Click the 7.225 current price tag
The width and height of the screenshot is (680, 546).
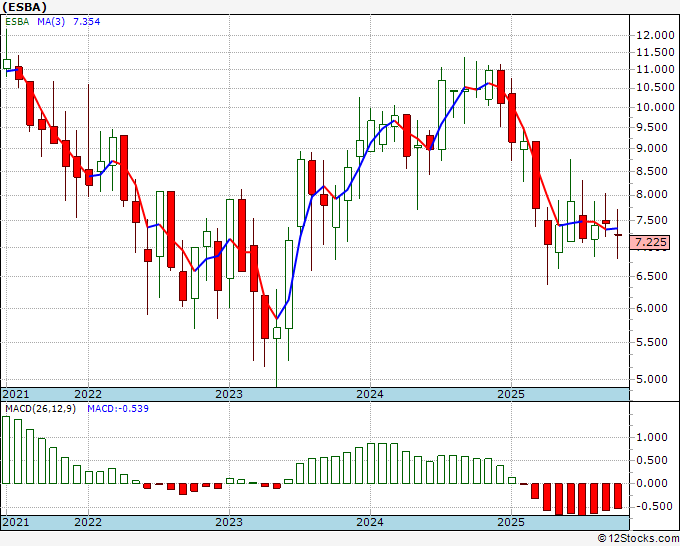point(650,242)
